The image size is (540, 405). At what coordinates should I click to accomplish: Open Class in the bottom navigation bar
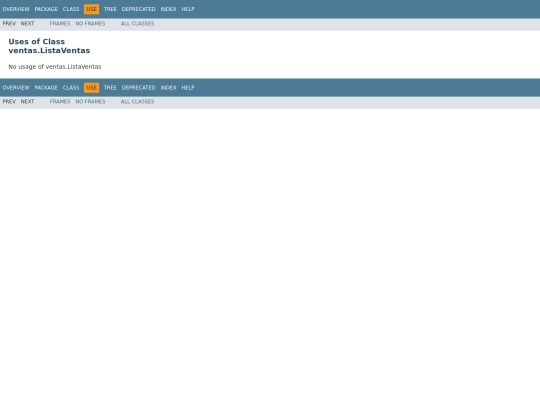[71, 88]
